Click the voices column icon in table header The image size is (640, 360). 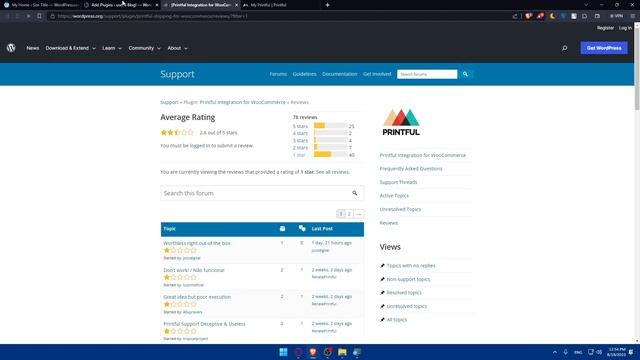click(282, 229)
